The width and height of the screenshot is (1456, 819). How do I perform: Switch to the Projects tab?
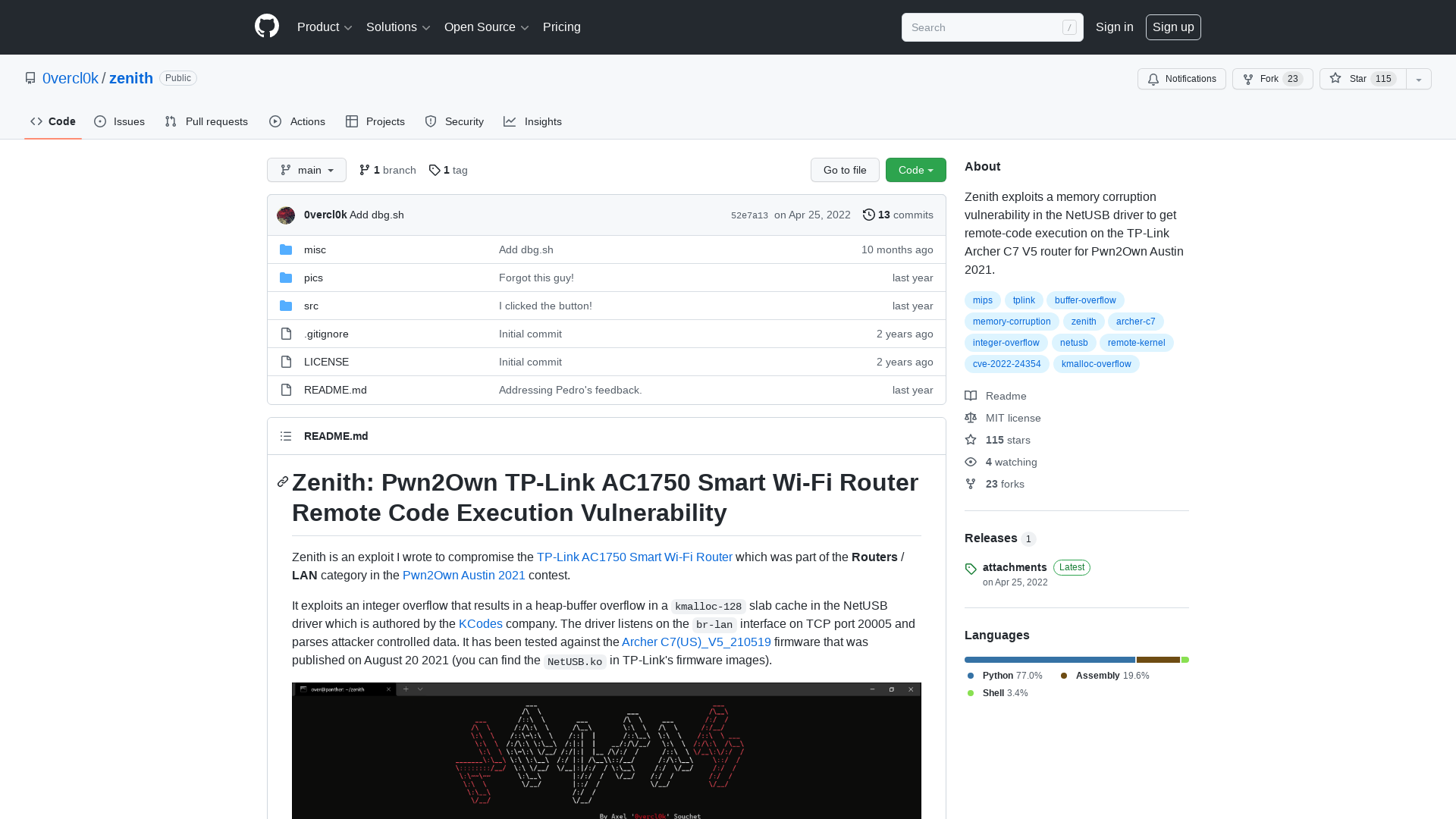[x=375, y=121]
